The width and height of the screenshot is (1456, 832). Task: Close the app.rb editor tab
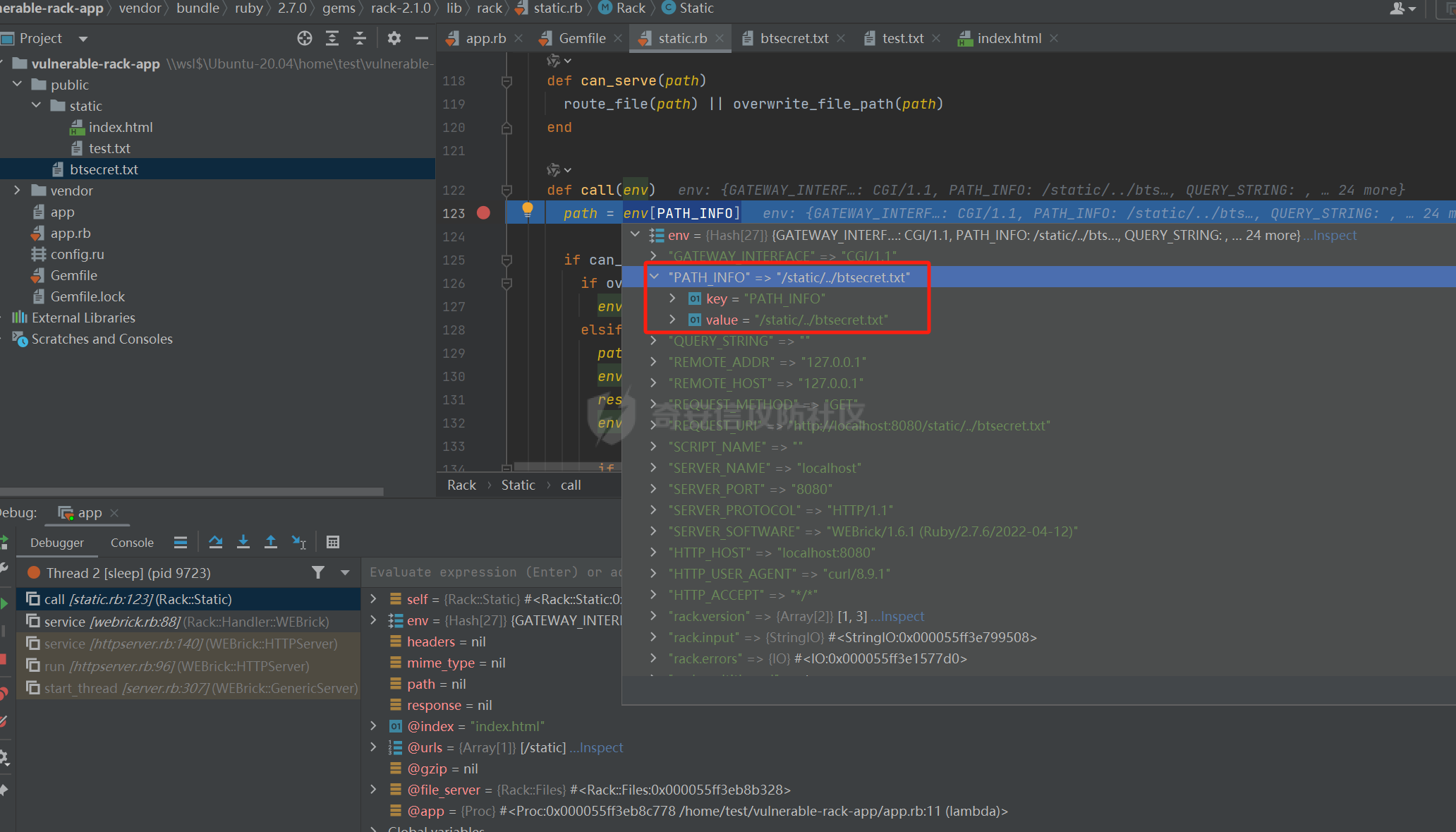518,38
